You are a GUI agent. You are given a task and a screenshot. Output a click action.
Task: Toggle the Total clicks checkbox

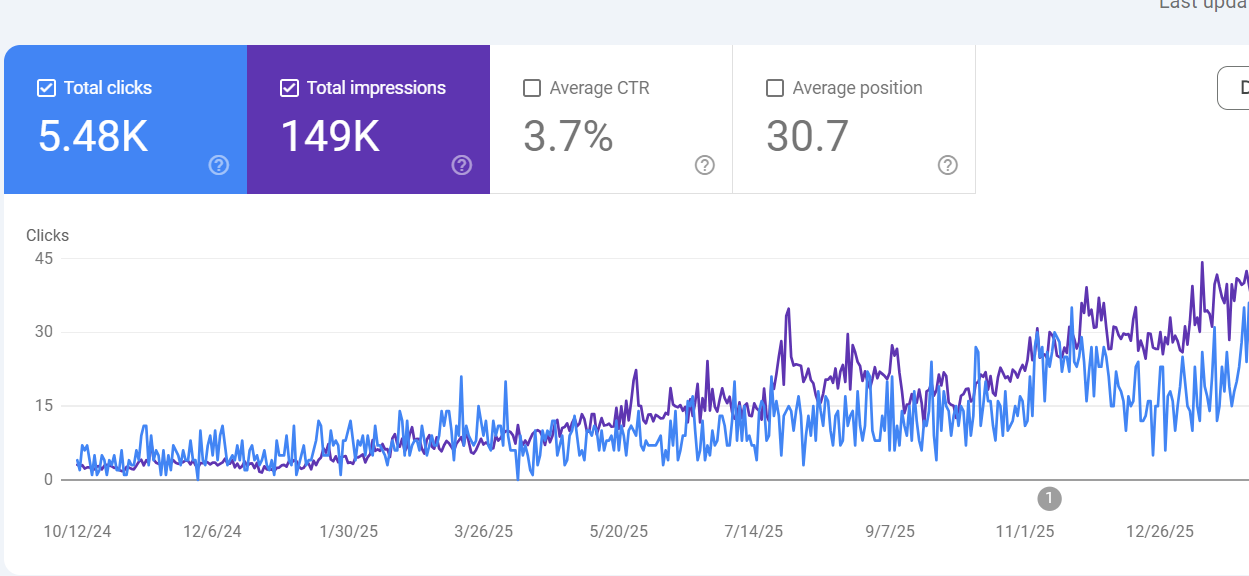click(46, 88)
